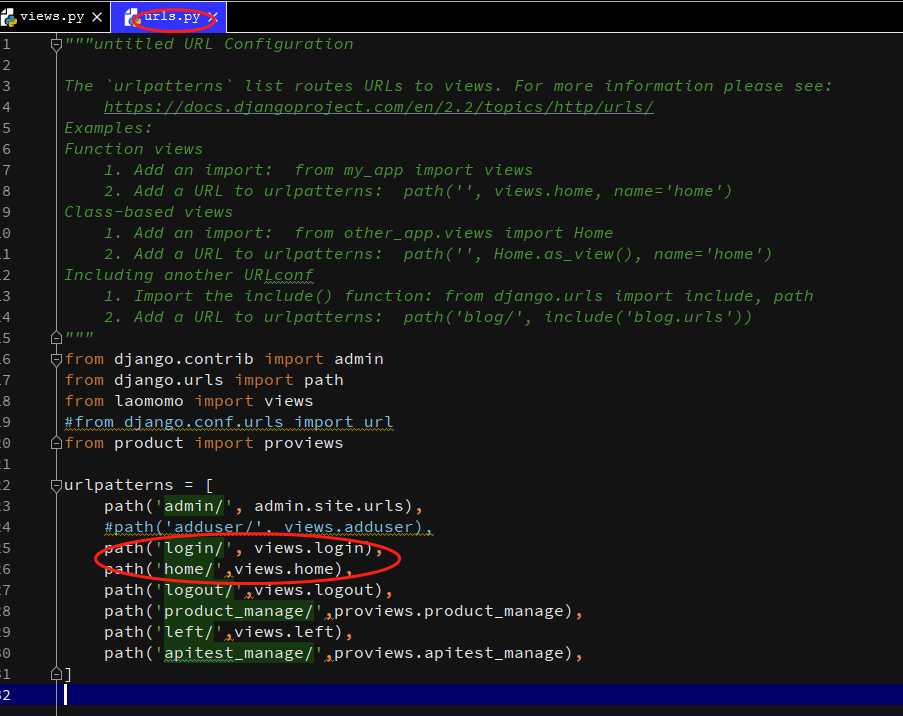Click the docstring end fold marker at closing quotes
The image size is (903, 716).
tap(56, 338)
